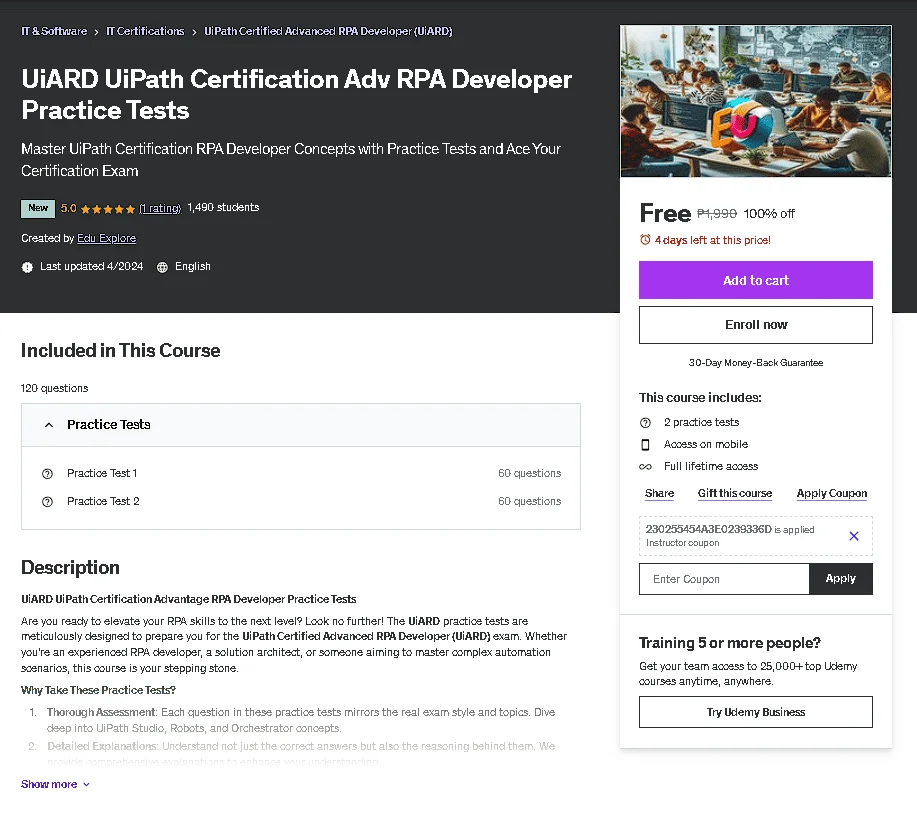Click the 30-Day Money-Back Guarantee text
Viewport: 917px width, 820px height.
[756, 363]
